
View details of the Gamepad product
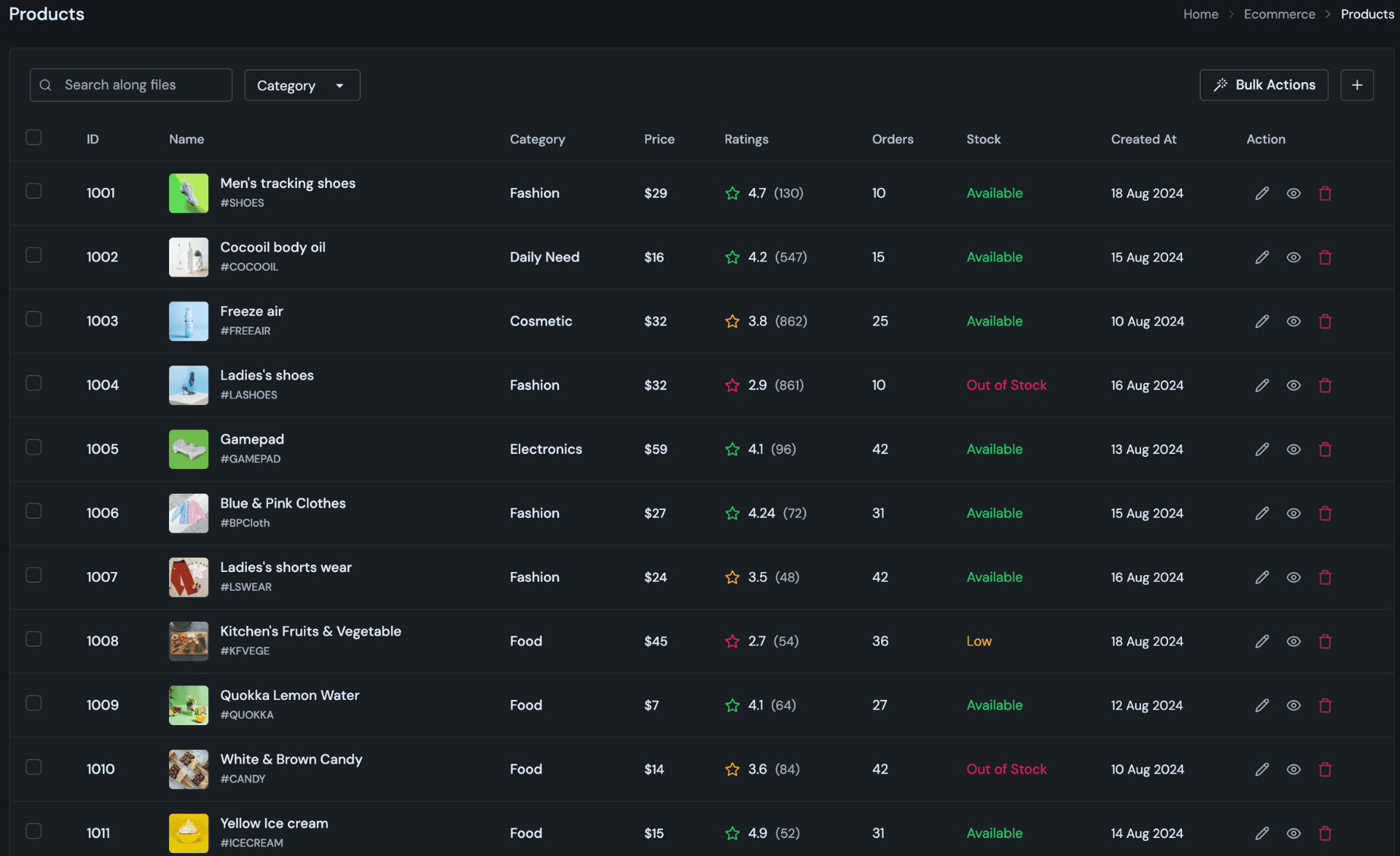pyautogui.click(x=1293, y=448)
